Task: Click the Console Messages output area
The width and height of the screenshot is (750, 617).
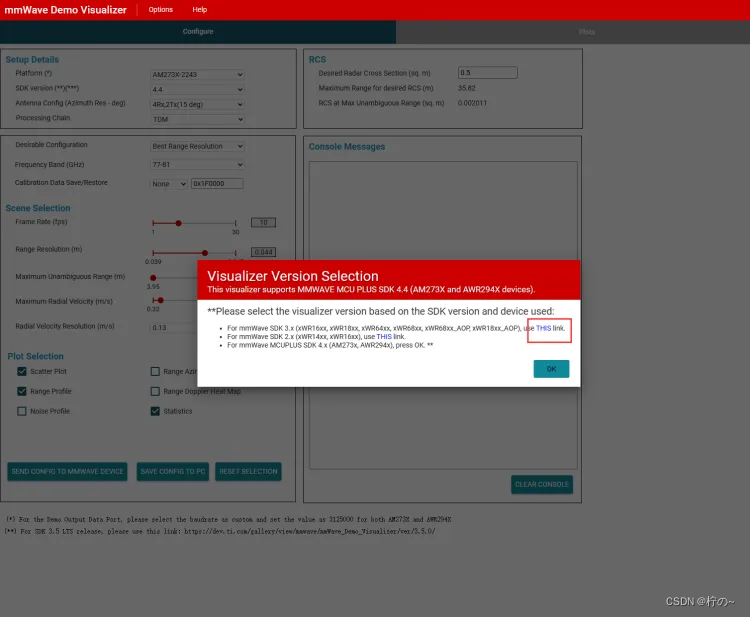Action: point(443,316)
